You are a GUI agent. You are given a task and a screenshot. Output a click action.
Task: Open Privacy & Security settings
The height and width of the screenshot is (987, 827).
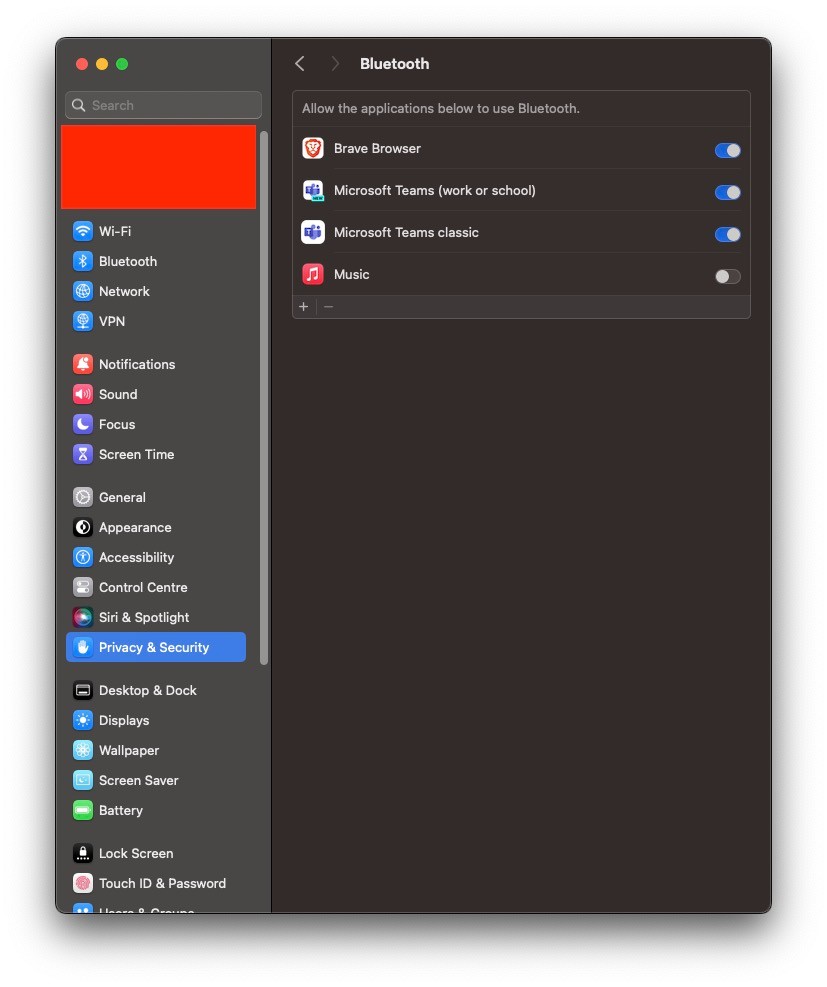[155, 647]
